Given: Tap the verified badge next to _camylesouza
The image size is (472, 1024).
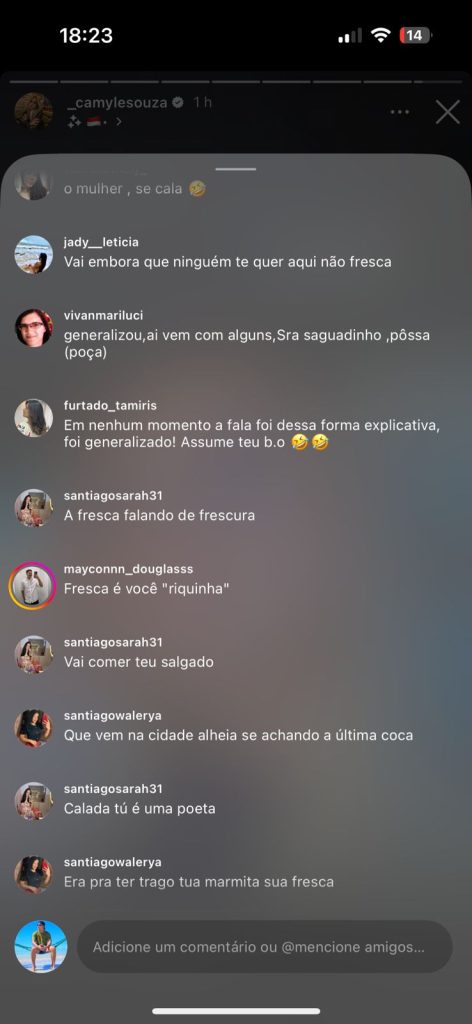Looking at the screenshot, I should [178, 103].
